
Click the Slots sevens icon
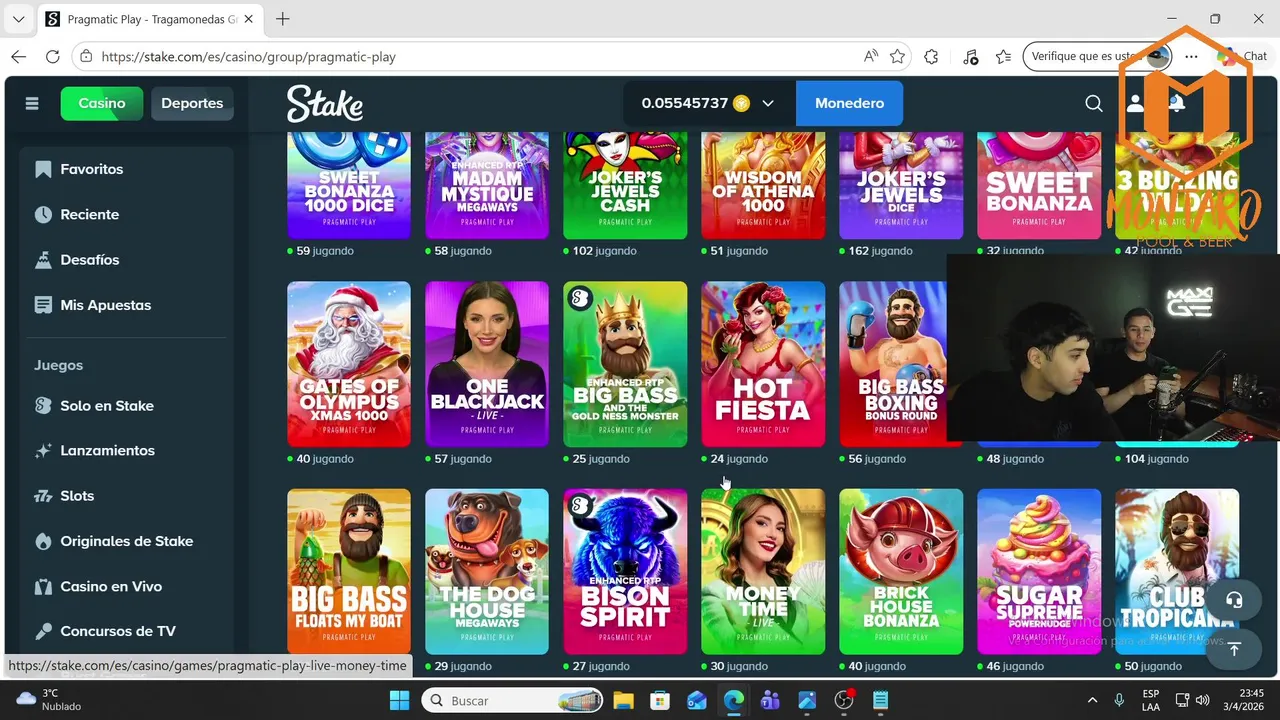pyautogui.click(x=43, y=495)
